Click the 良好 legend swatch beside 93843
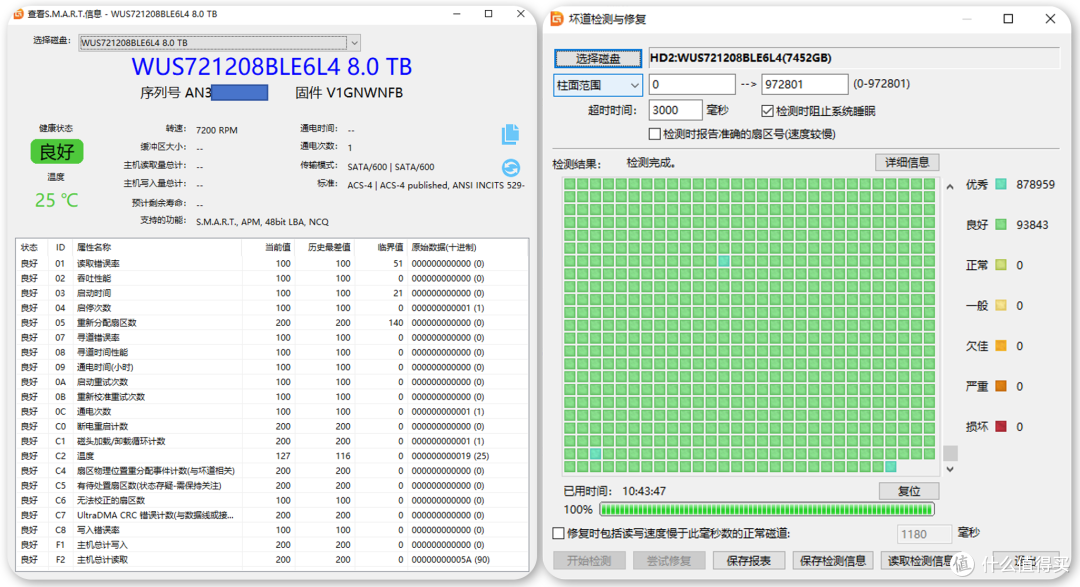1080x587 pixels. pyautogui.click(x=1001, y=225)
